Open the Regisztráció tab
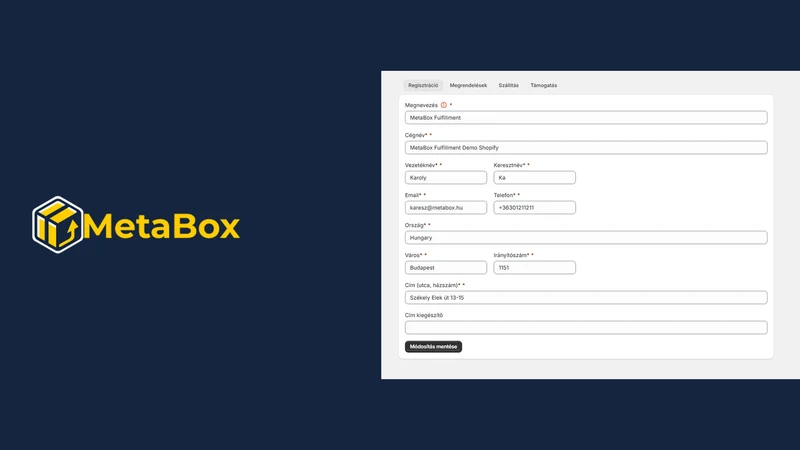 click(x=423, y=85)
